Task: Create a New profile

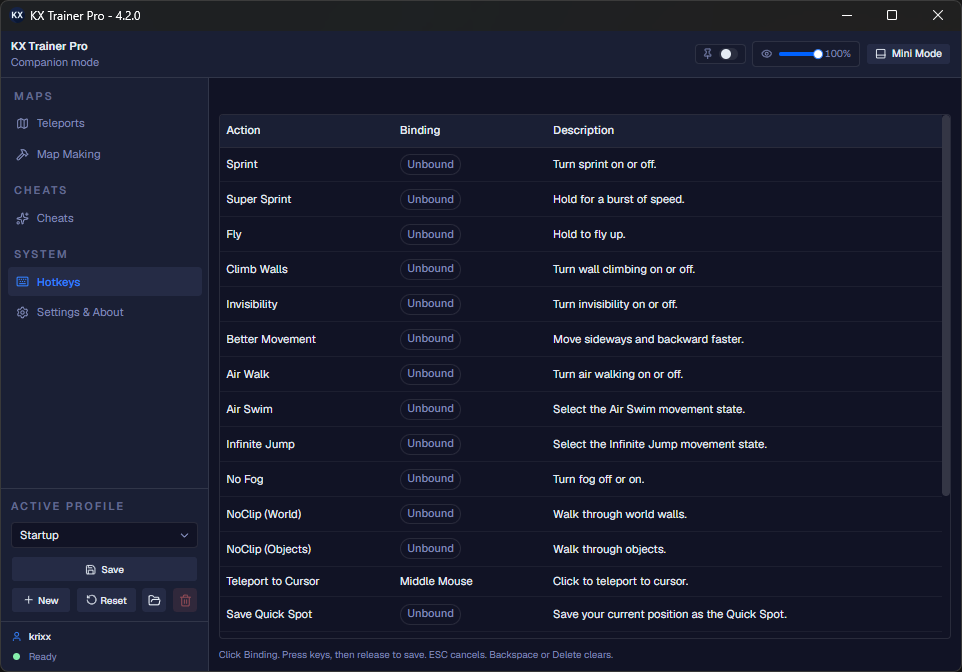Action: click(x=41, y=600)
